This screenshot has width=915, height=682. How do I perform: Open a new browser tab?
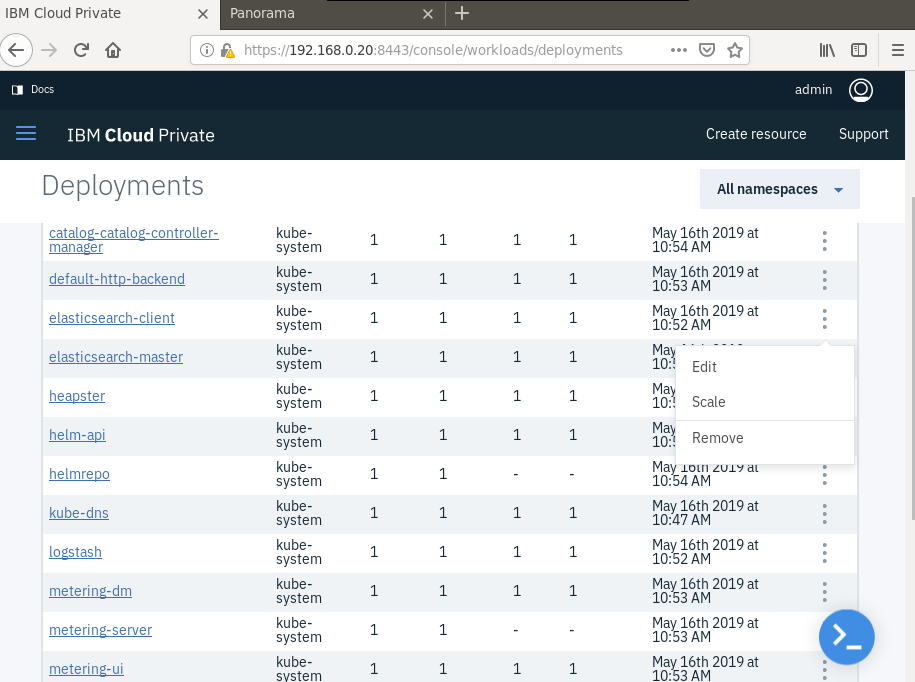462,13
